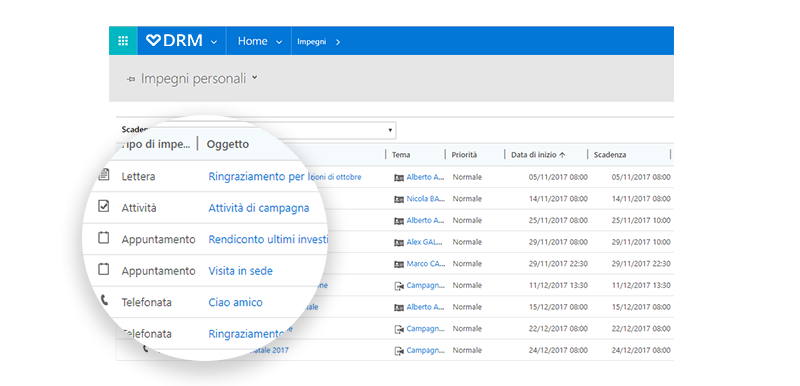Viewport: 800px width, 386px height.
Task: Open the Nicola BA... tema link
Action: (426, 199)
